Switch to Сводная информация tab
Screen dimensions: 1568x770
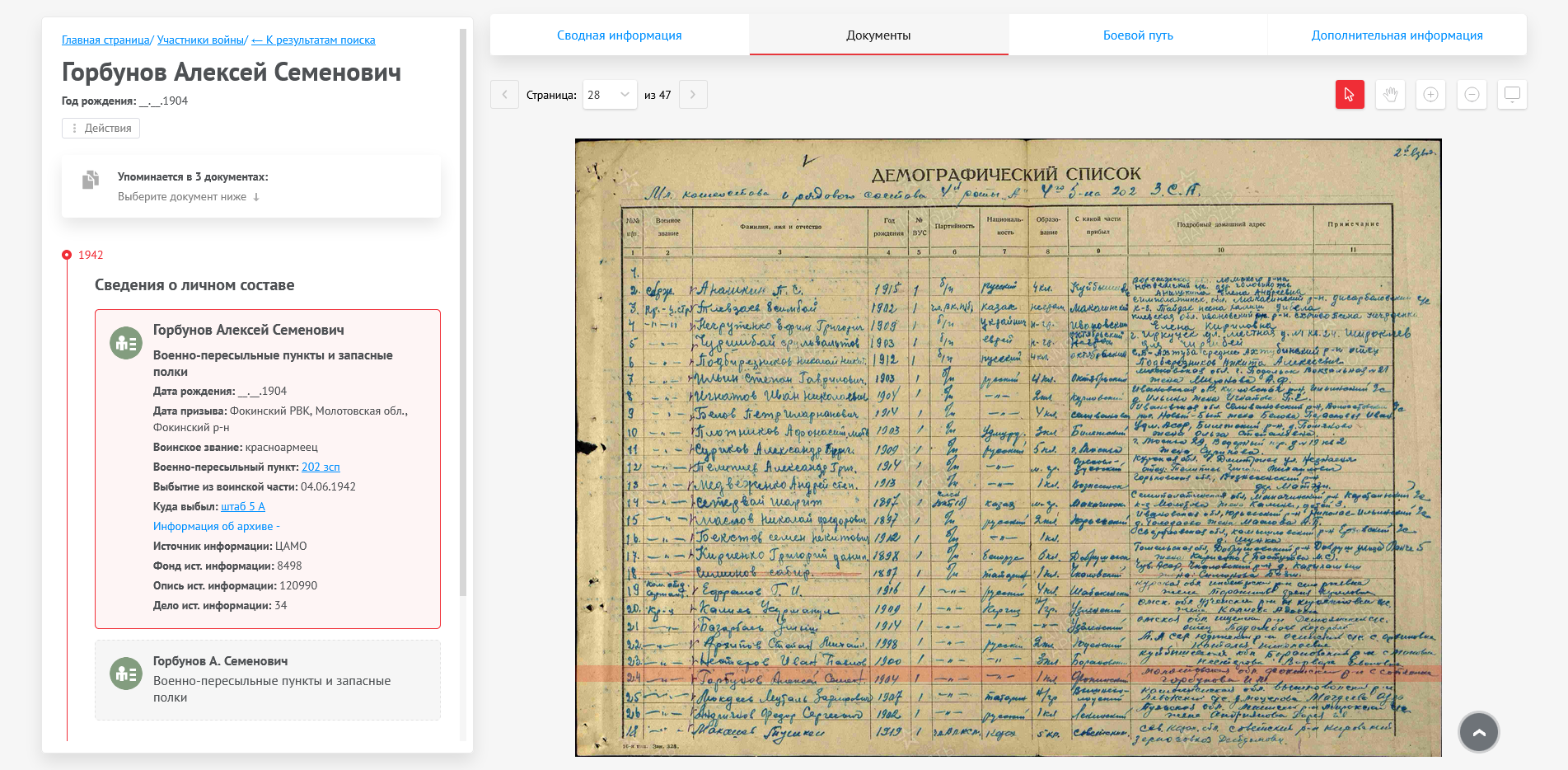(x=619, y=35)
